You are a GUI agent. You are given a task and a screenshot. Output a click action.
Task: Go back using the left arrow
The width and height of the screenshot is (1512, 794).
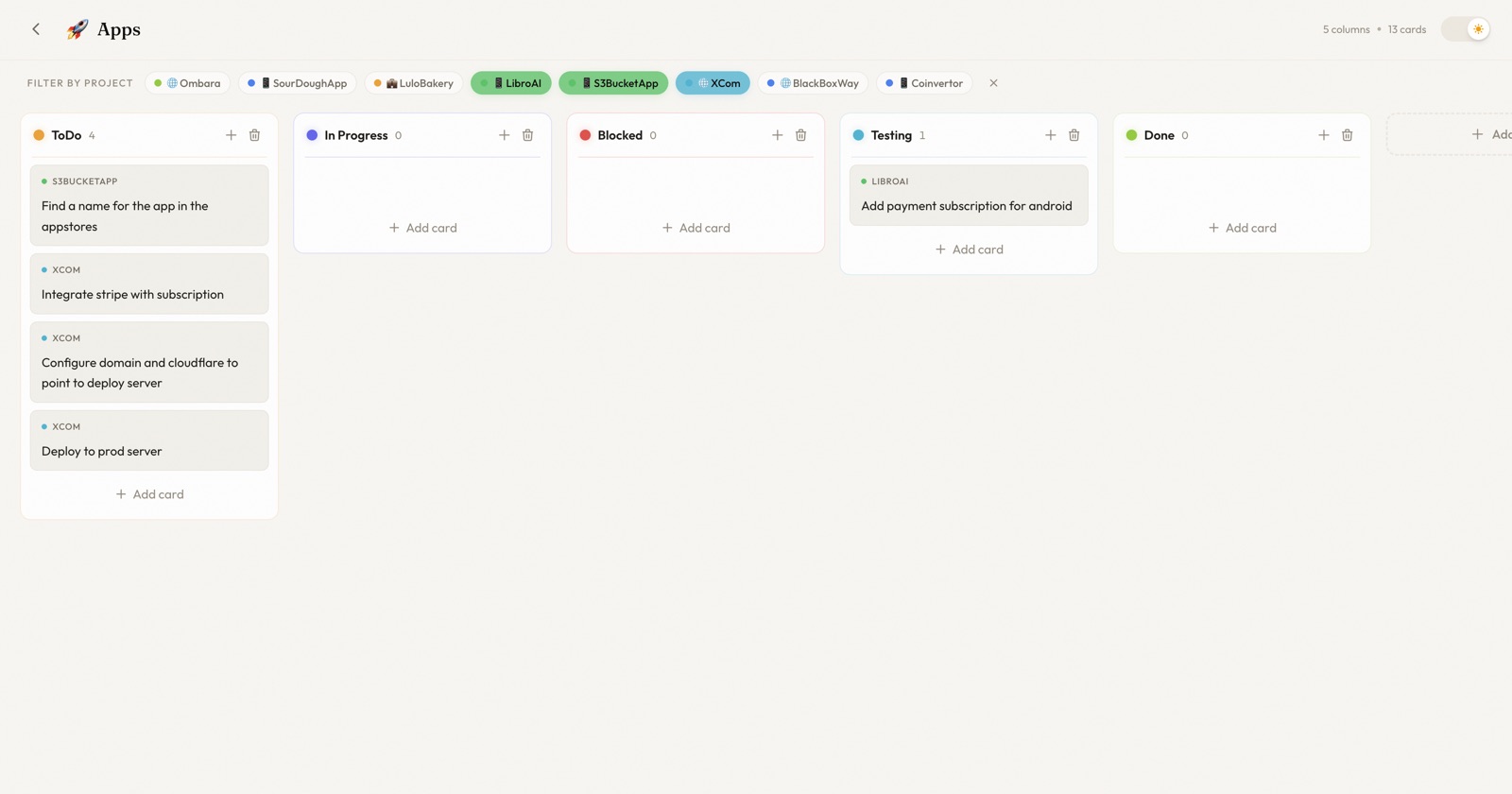pos(36,29)
